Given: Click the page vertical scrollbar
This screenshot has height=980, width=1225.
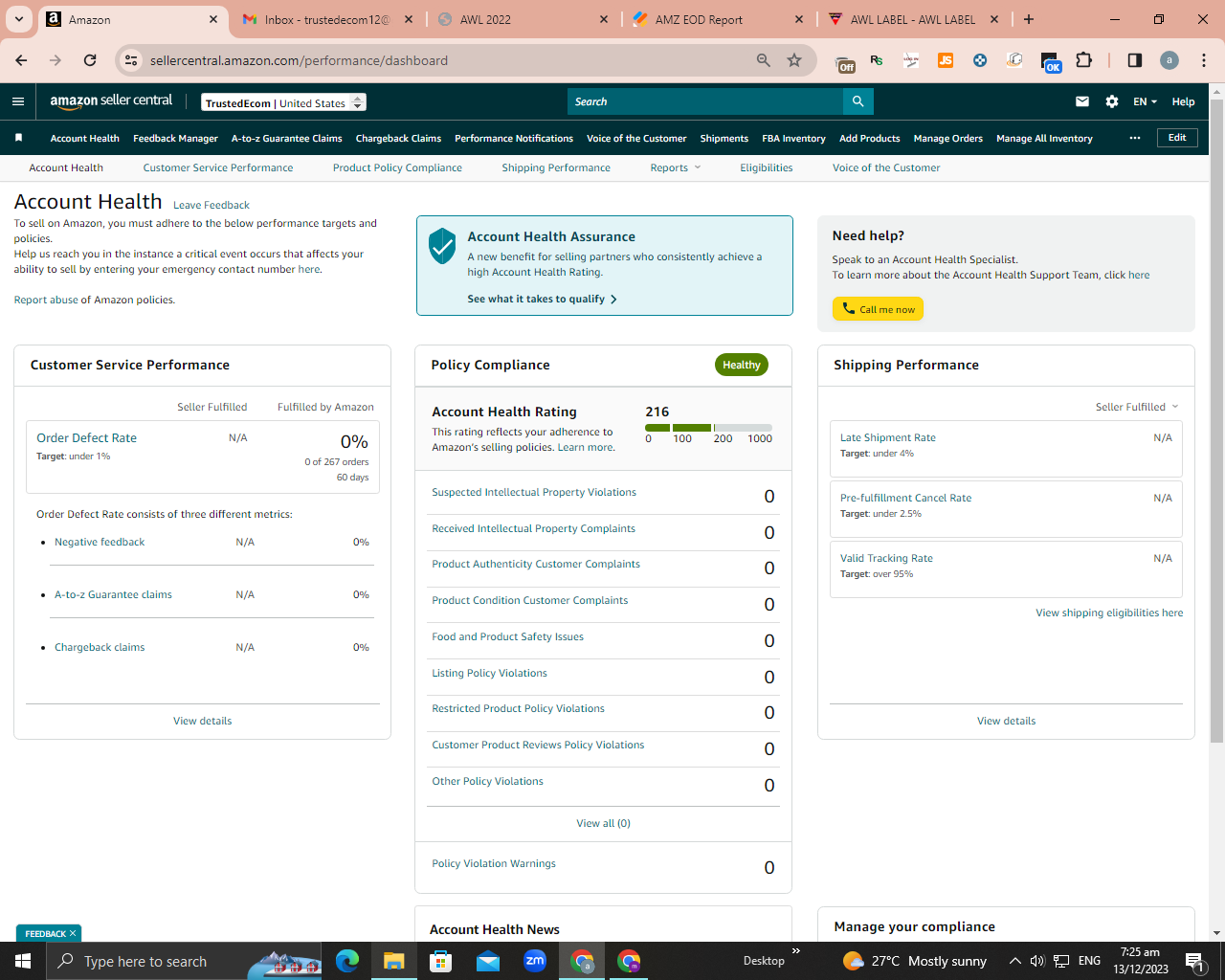Looking at the screenshot, I should point(1216,421).
